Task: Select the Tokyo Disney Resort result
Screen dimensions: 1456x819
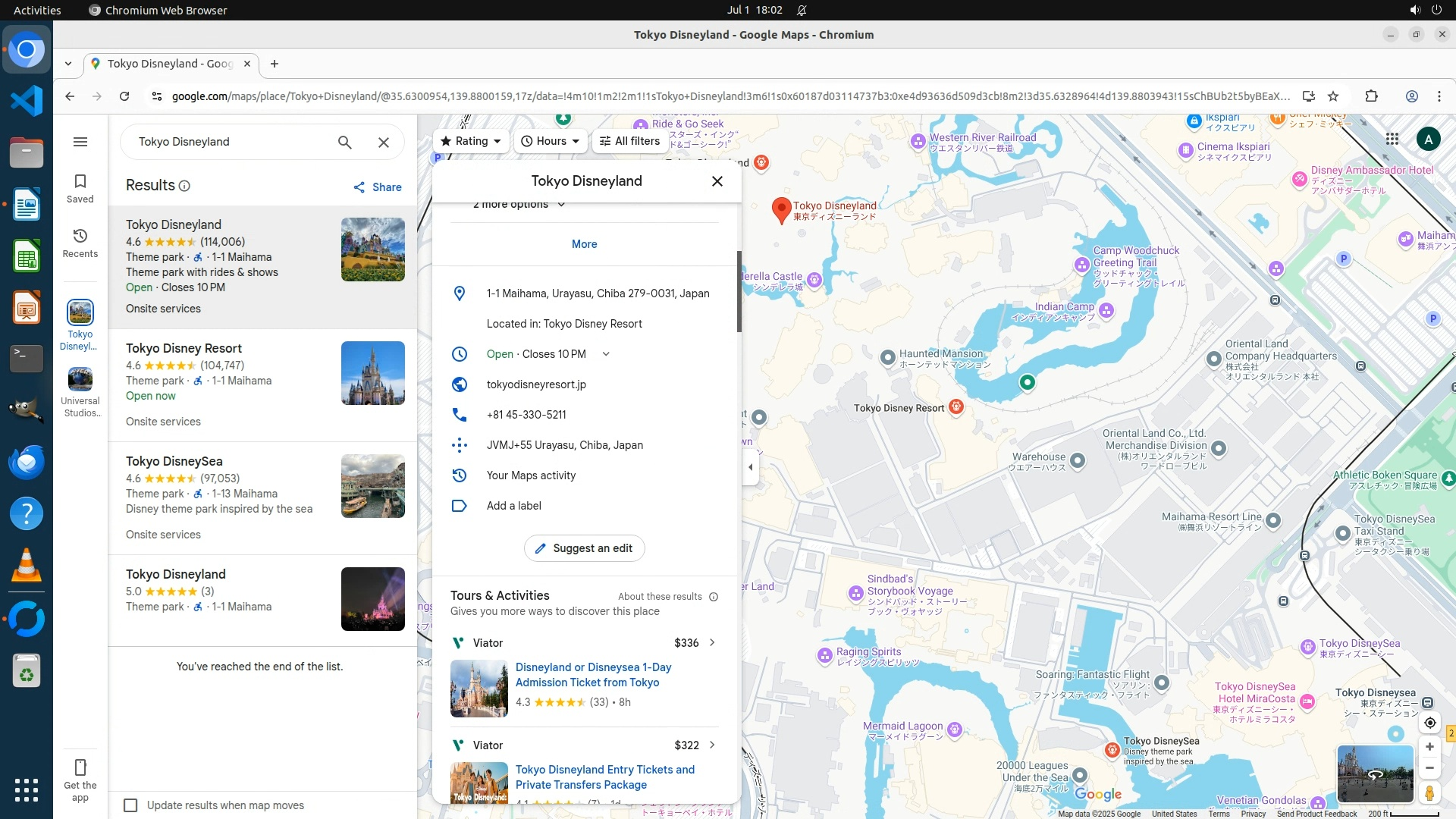Action: (x=184, y=348)
